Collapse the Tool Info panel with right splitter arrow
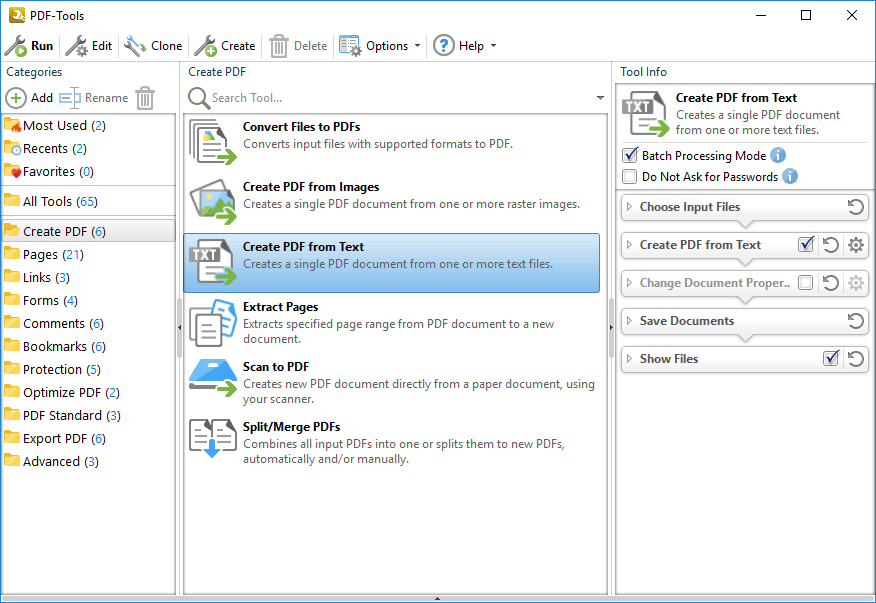The image size is (876, 603). pyautogui.click(x=611, y=327)
